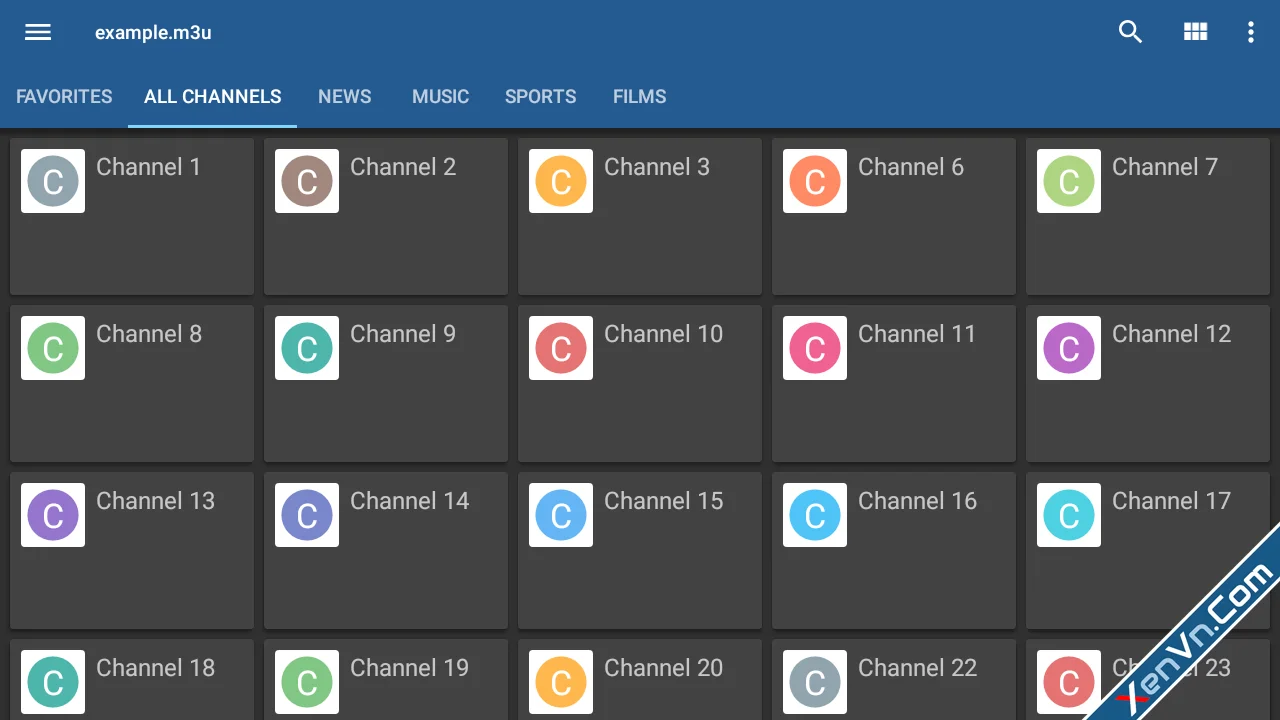Click the Channel 13 logo icon

[53, 515]
